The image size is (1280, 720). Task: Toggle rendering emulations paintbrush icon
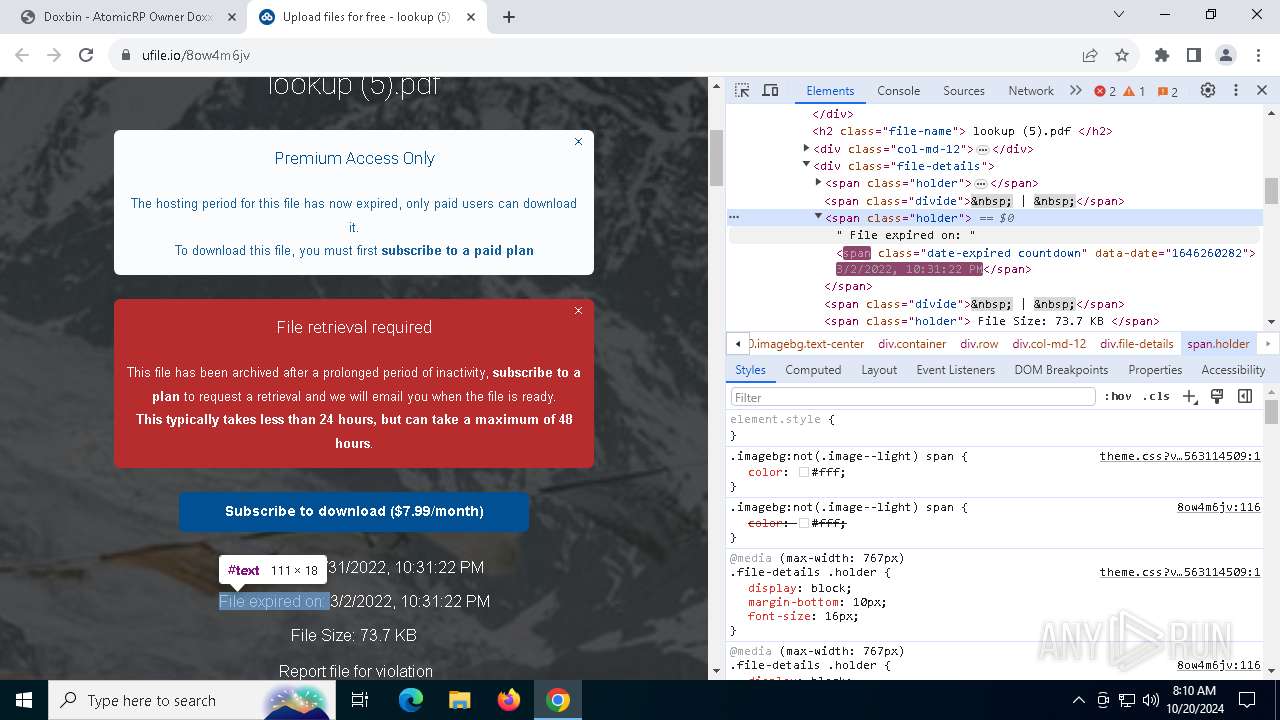click(x=1217, y=396)
